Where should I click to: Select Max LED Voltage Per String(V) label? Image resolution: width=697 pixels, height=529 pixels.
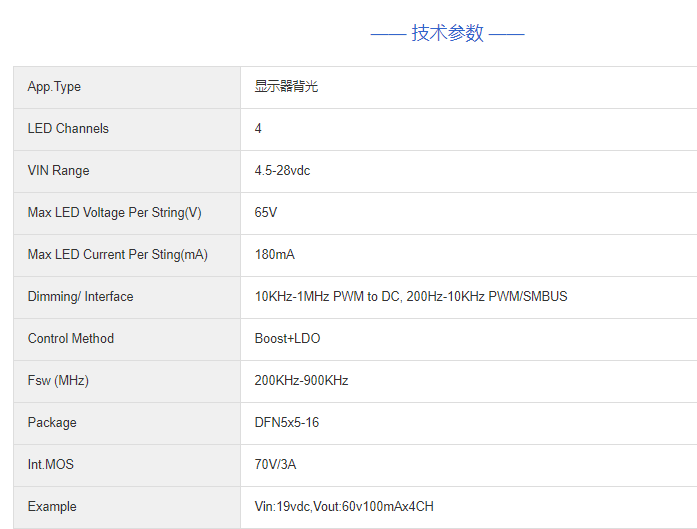click(114, 213)
